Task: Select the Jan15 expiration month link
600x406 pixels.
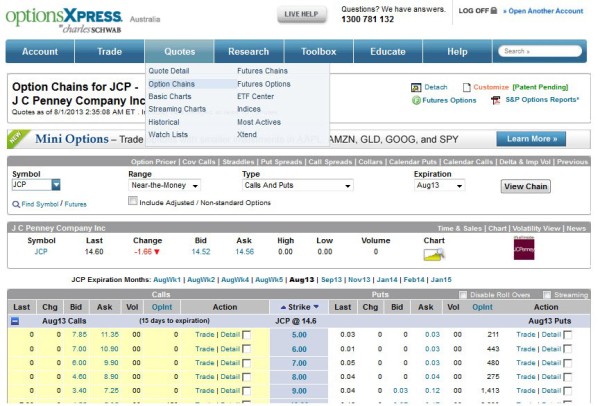Action: click(x=441, y=280)
